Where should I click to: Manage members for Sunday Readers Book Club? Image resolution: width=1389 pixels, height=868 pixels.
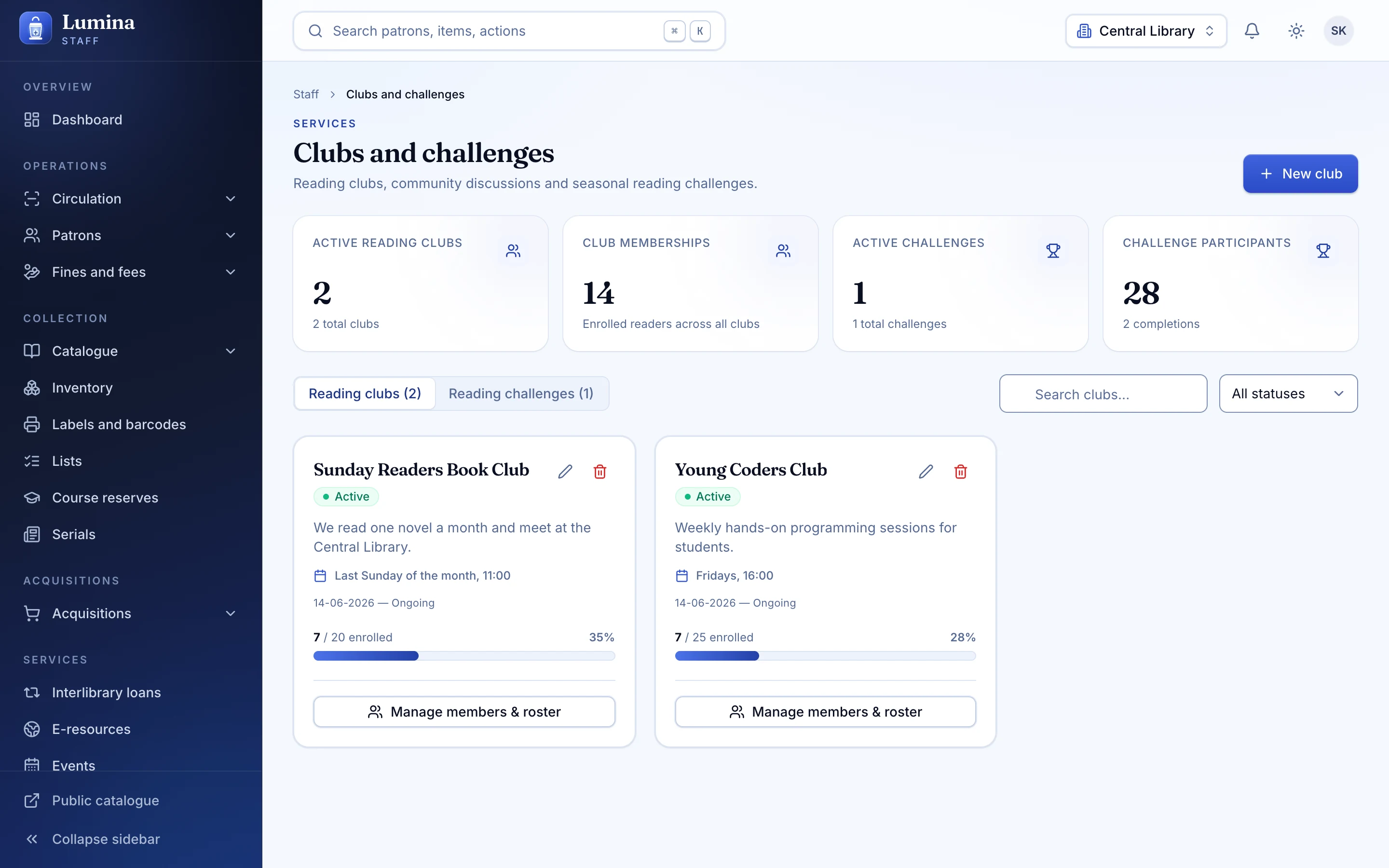[464, 712]
